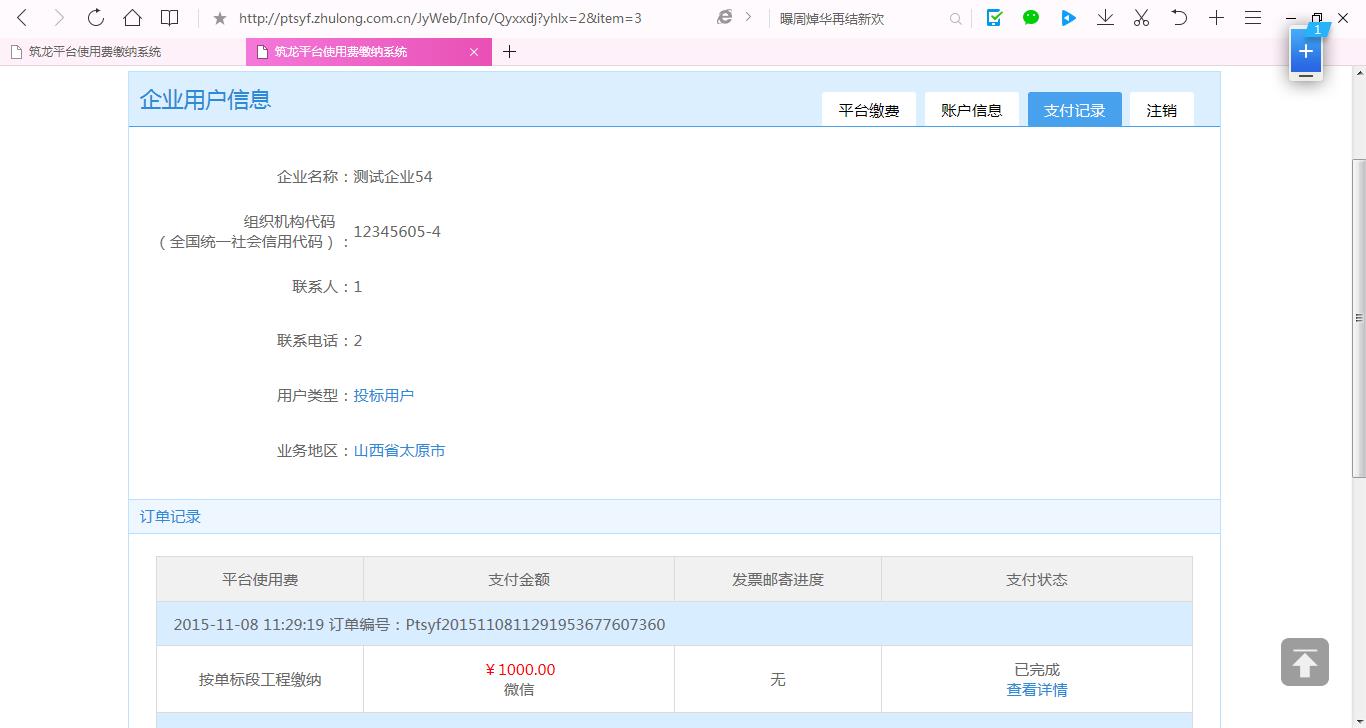The width and height of the screenshot is (1366, 728).
Task: Reload the page with the refresh icon
Action: (96, 18)
